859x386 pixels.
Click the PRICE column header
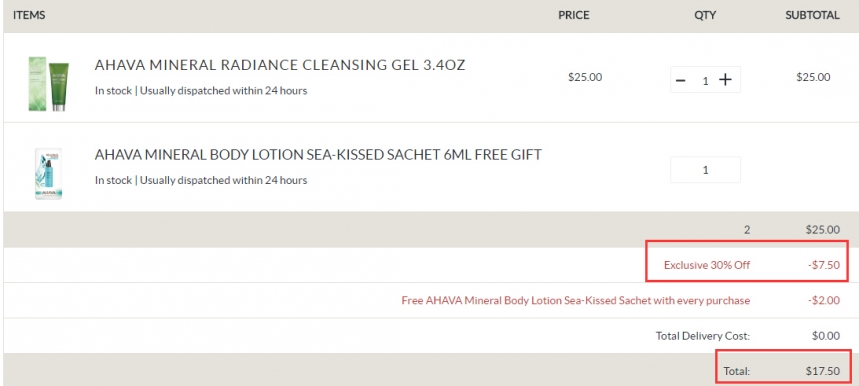point(574,15)
